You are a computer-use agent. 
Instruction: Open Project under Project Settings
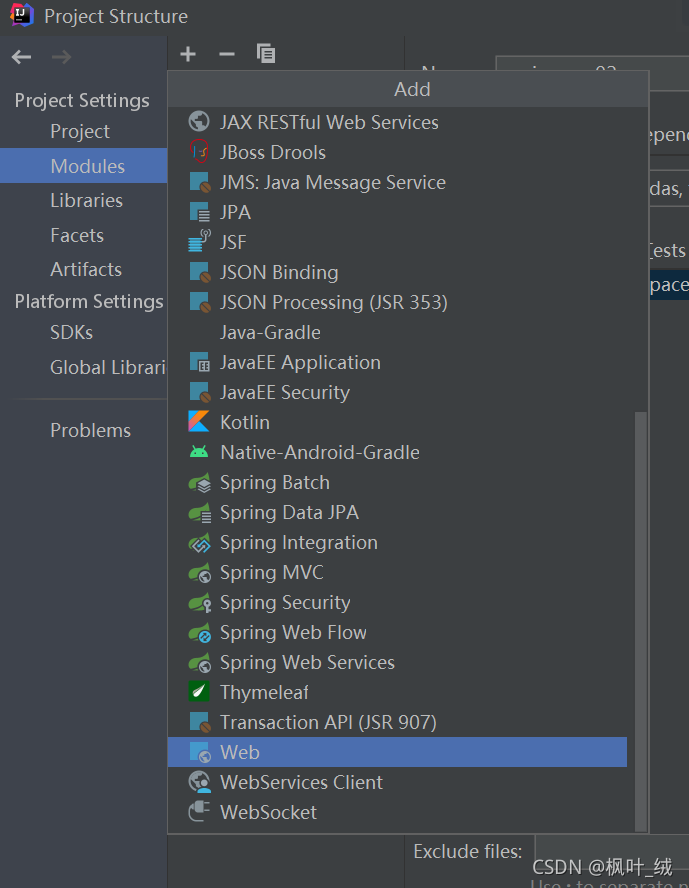point(83,131)
